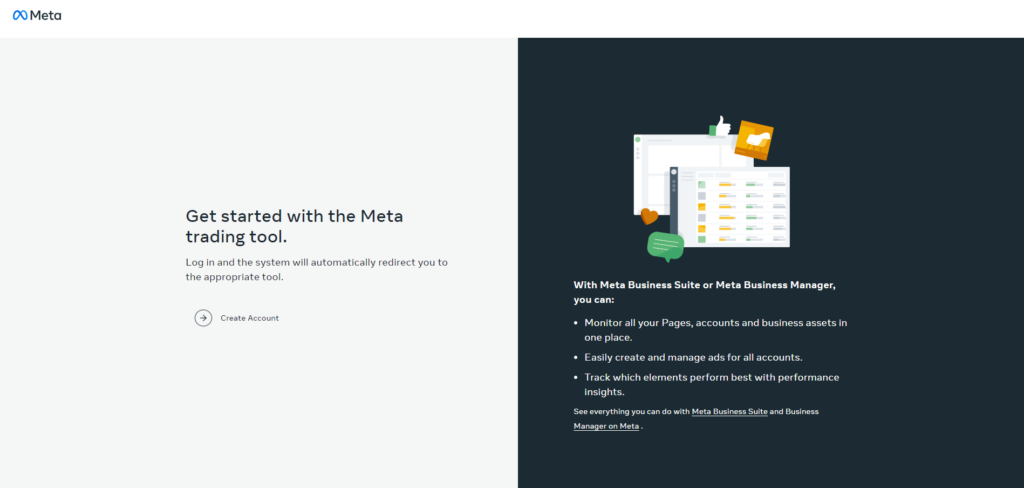Screen dimensions: 1024x488
Task: Click the Meta logo in the header
Action: point(37,15)
